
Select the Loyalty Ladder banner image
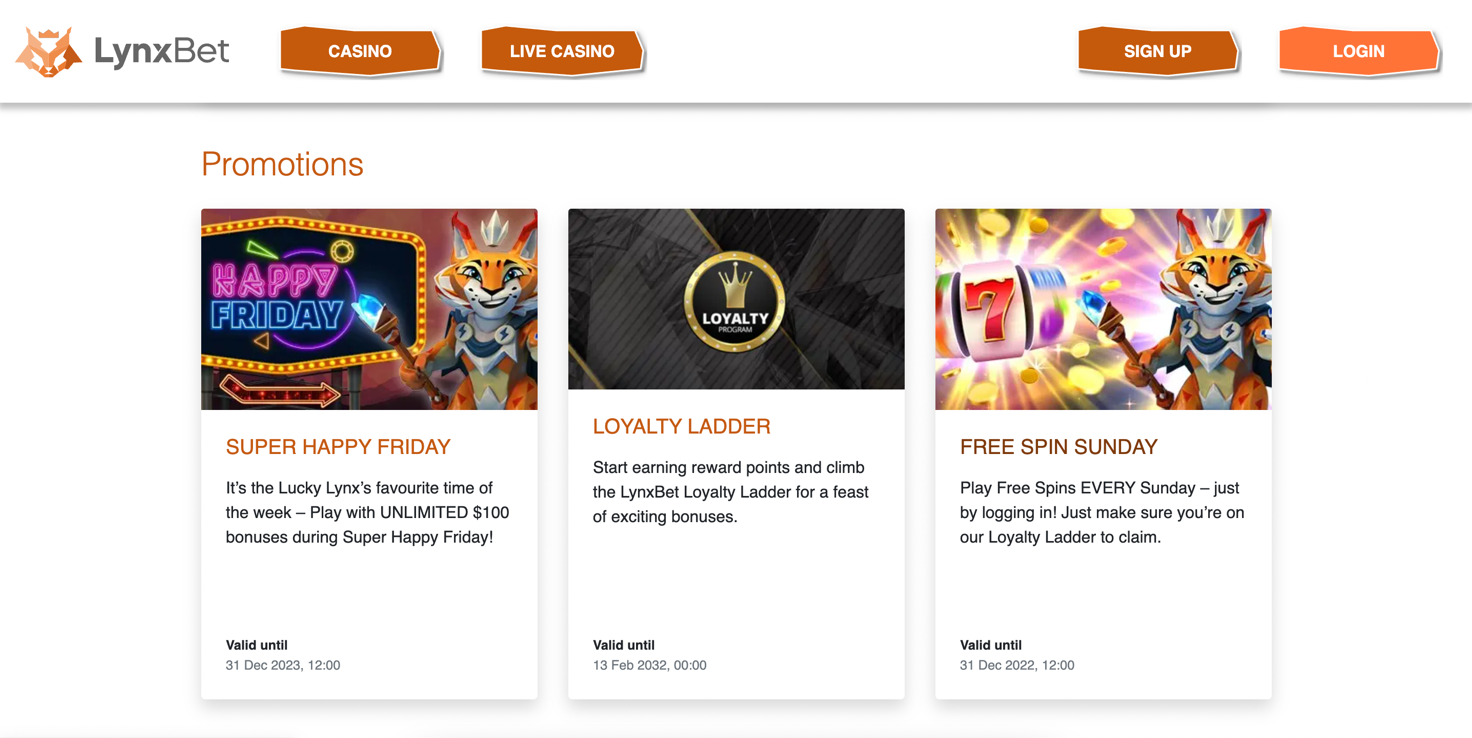(736, 299)
